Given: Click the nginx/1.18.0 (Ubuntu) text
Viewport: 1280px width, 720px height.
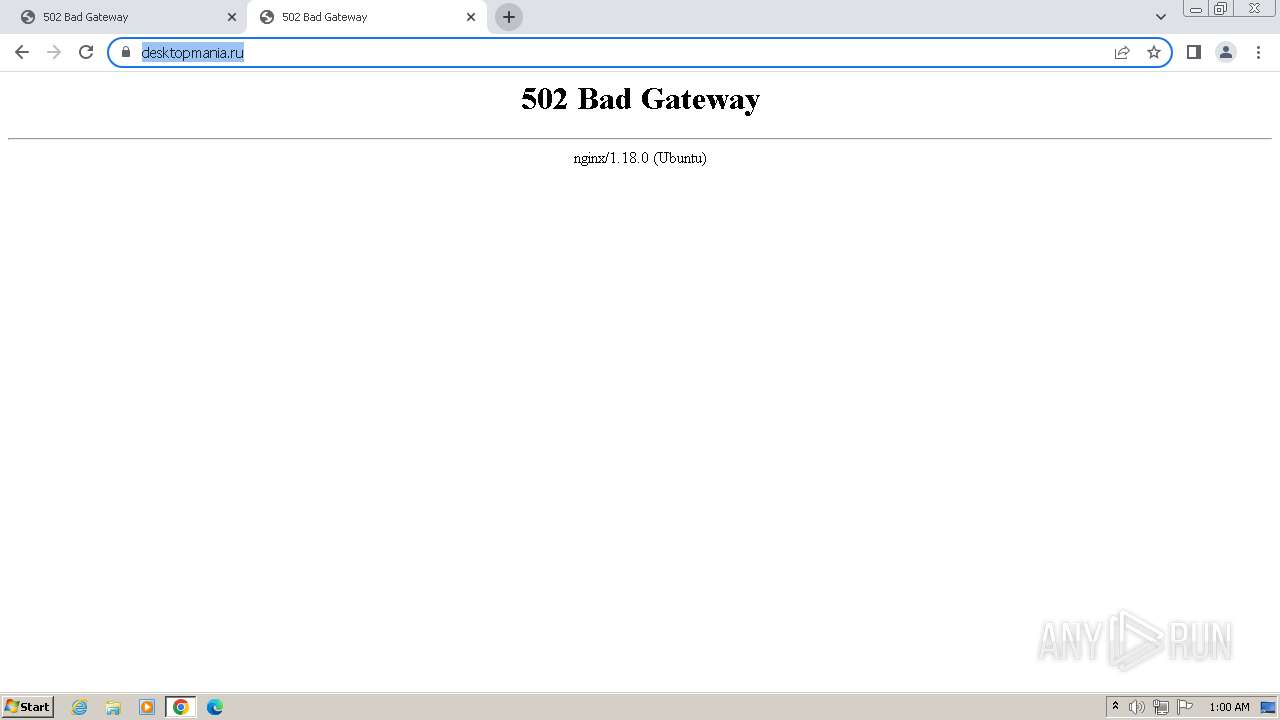Looking at the screenshot, I should pos(640,158).
